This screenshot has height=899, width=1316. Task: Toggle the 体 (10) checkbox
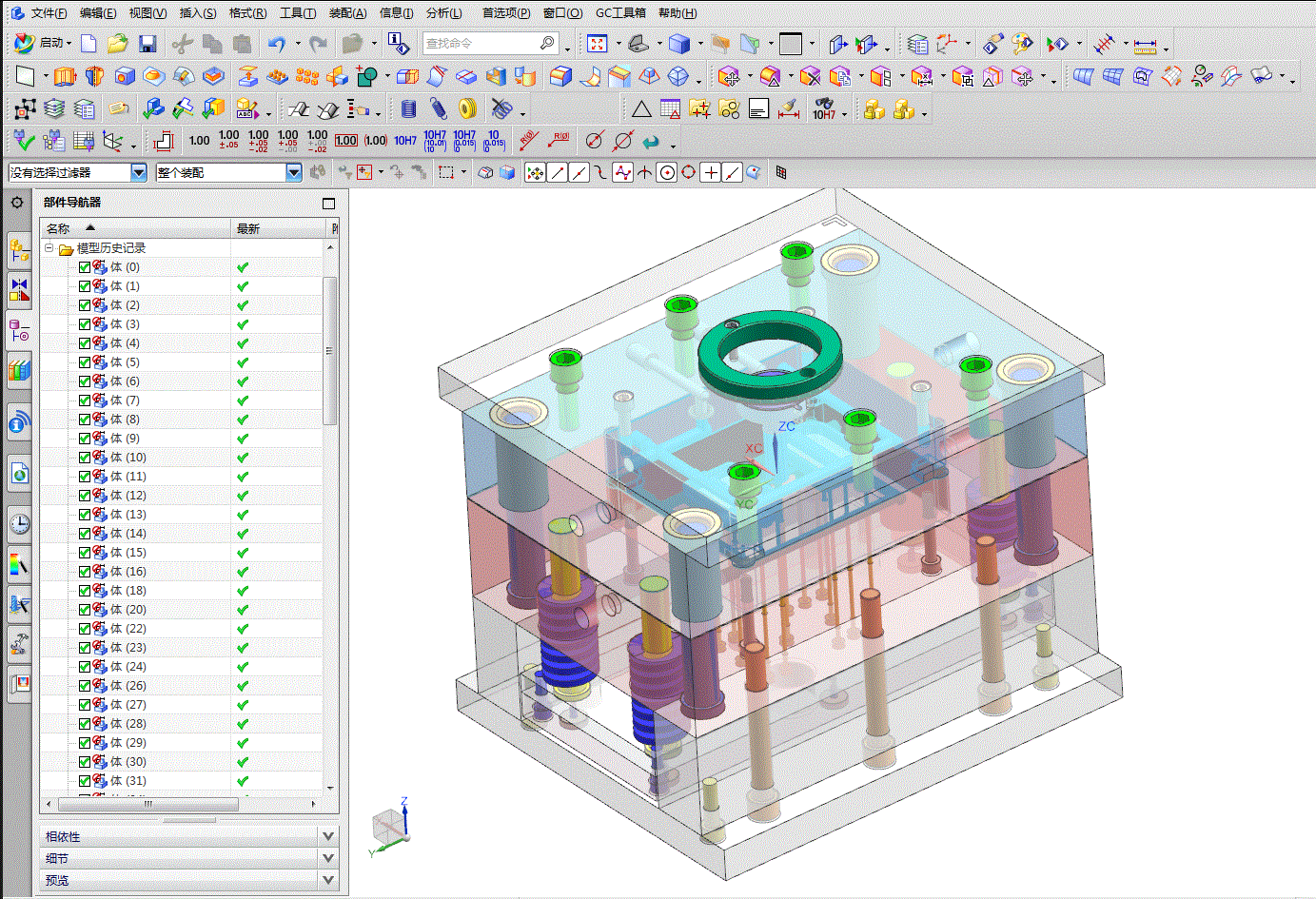[x=85, y=458]
